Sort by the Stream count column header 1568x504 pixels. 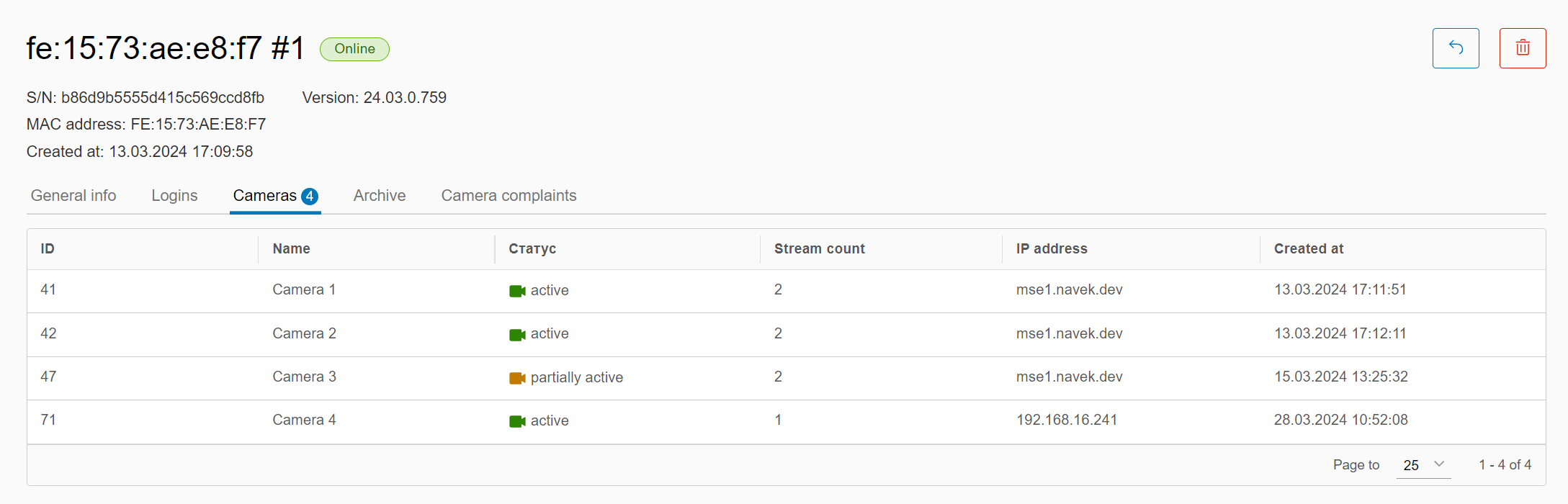pyautogui.click(x=819, y=249)
